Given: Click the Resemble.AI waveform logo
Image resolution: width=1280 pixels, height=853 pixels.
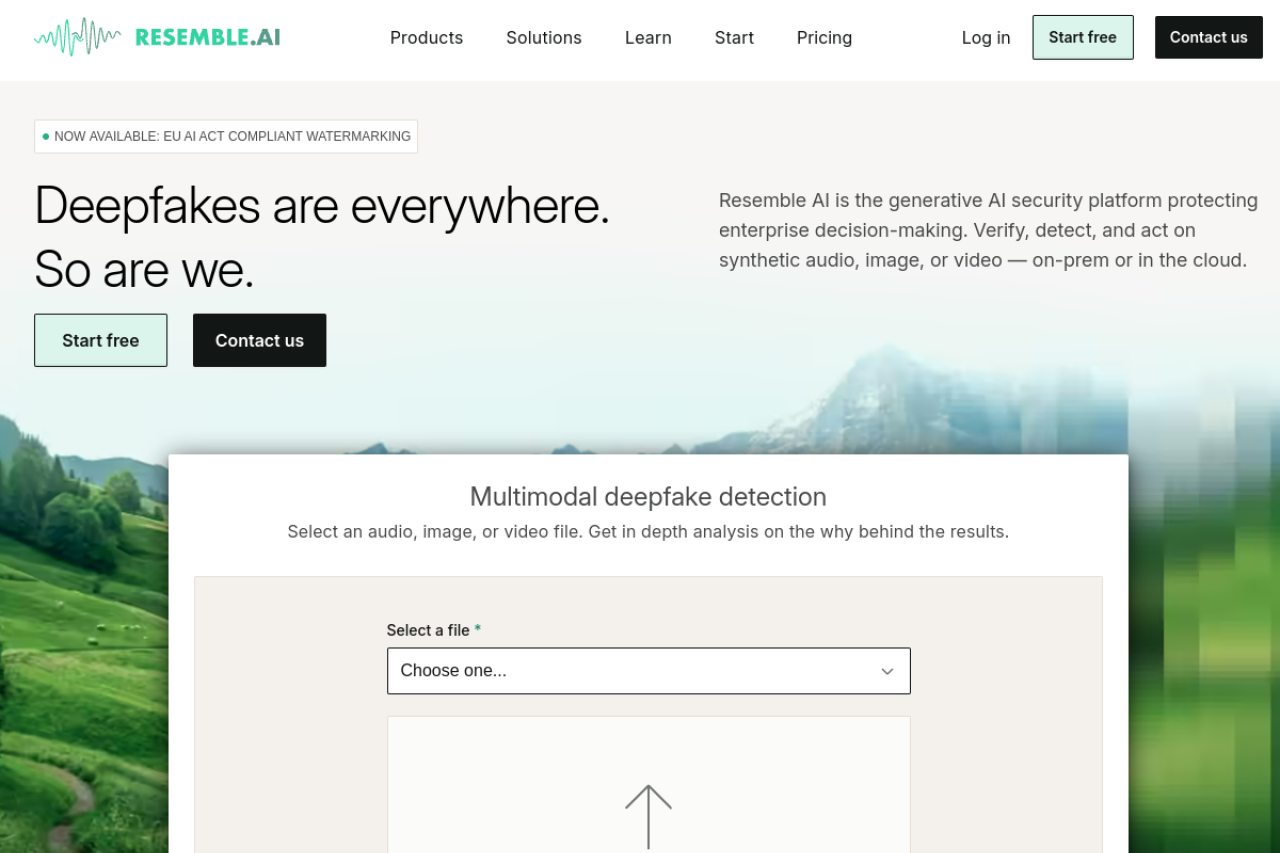Looking at the screenshot, I should 157,37.
